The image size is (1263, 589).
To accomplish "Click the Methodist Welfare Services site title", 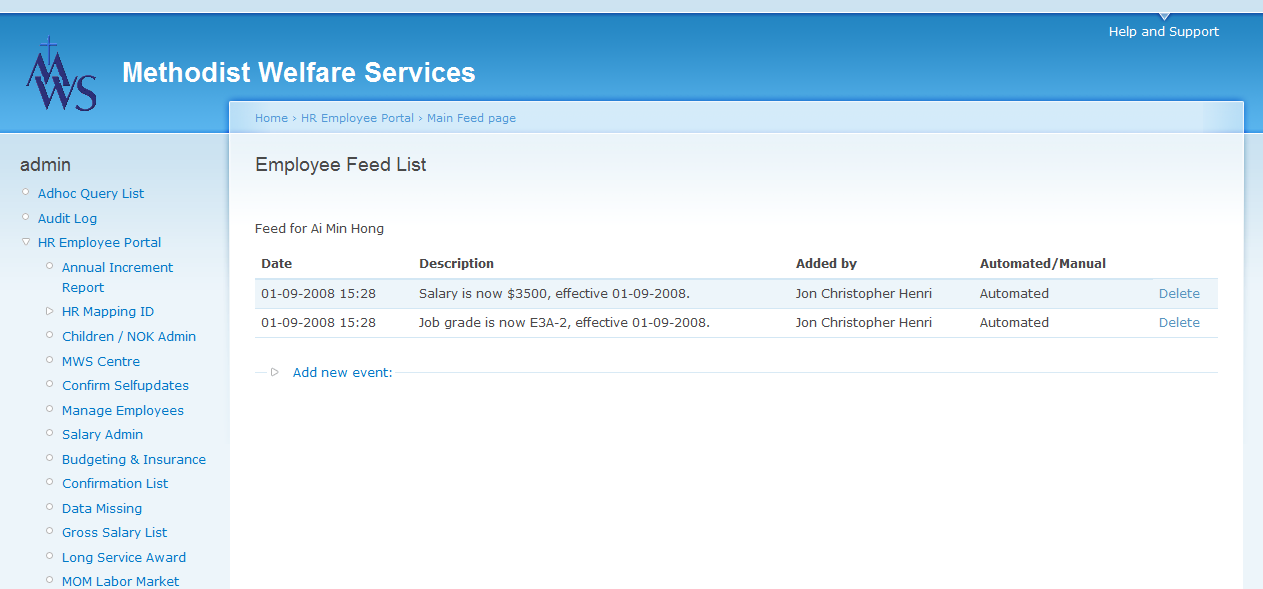I will click(x=299, y=73).
